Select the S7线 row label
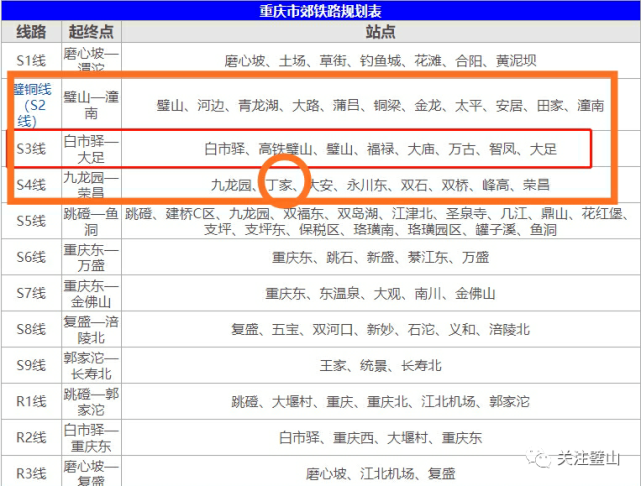This screenshot has width=641, height=486. coord(31,293)
